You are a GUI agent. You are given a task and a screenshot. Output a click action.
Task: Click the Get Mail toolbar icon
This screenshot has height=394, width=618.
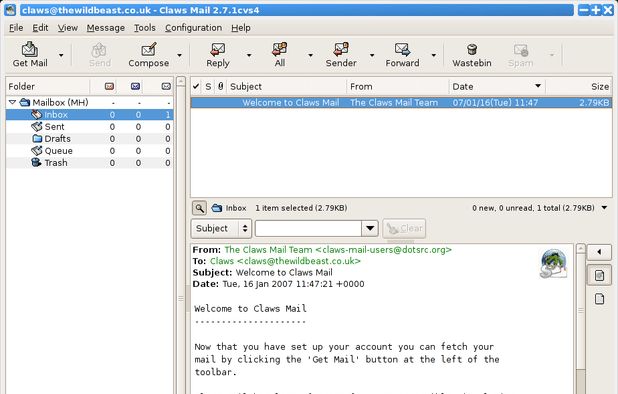pos(30,54)
